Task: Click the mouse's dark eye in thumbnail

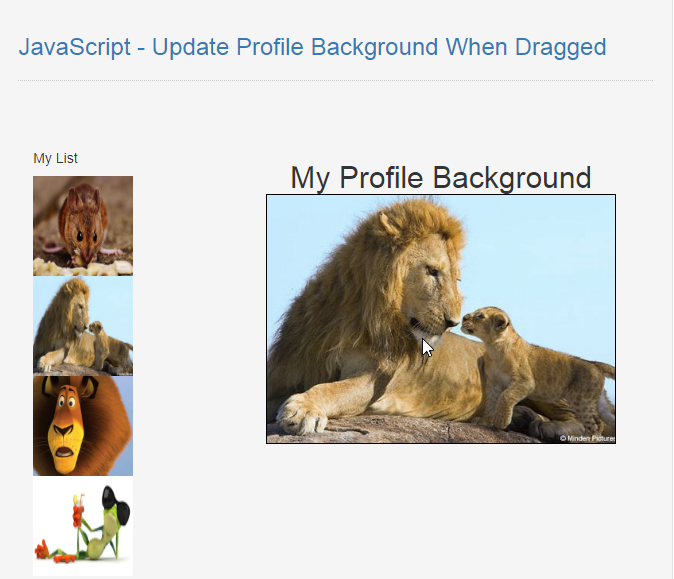Action: pos(80,236)
